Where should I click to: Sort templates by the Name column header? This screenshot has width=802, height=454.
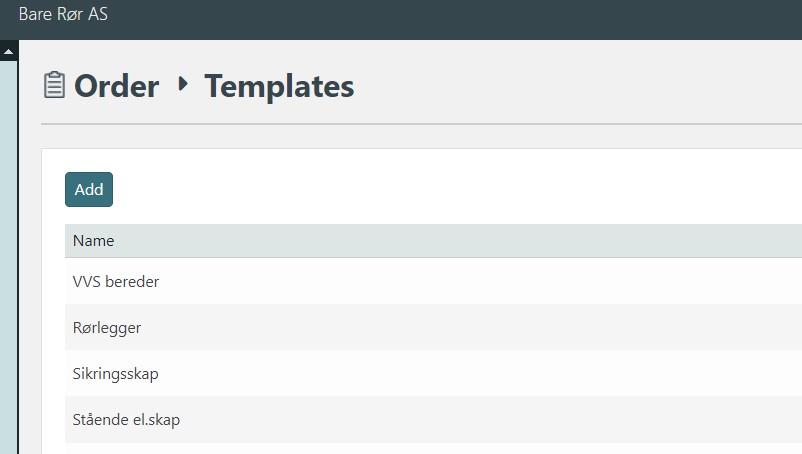94,241
